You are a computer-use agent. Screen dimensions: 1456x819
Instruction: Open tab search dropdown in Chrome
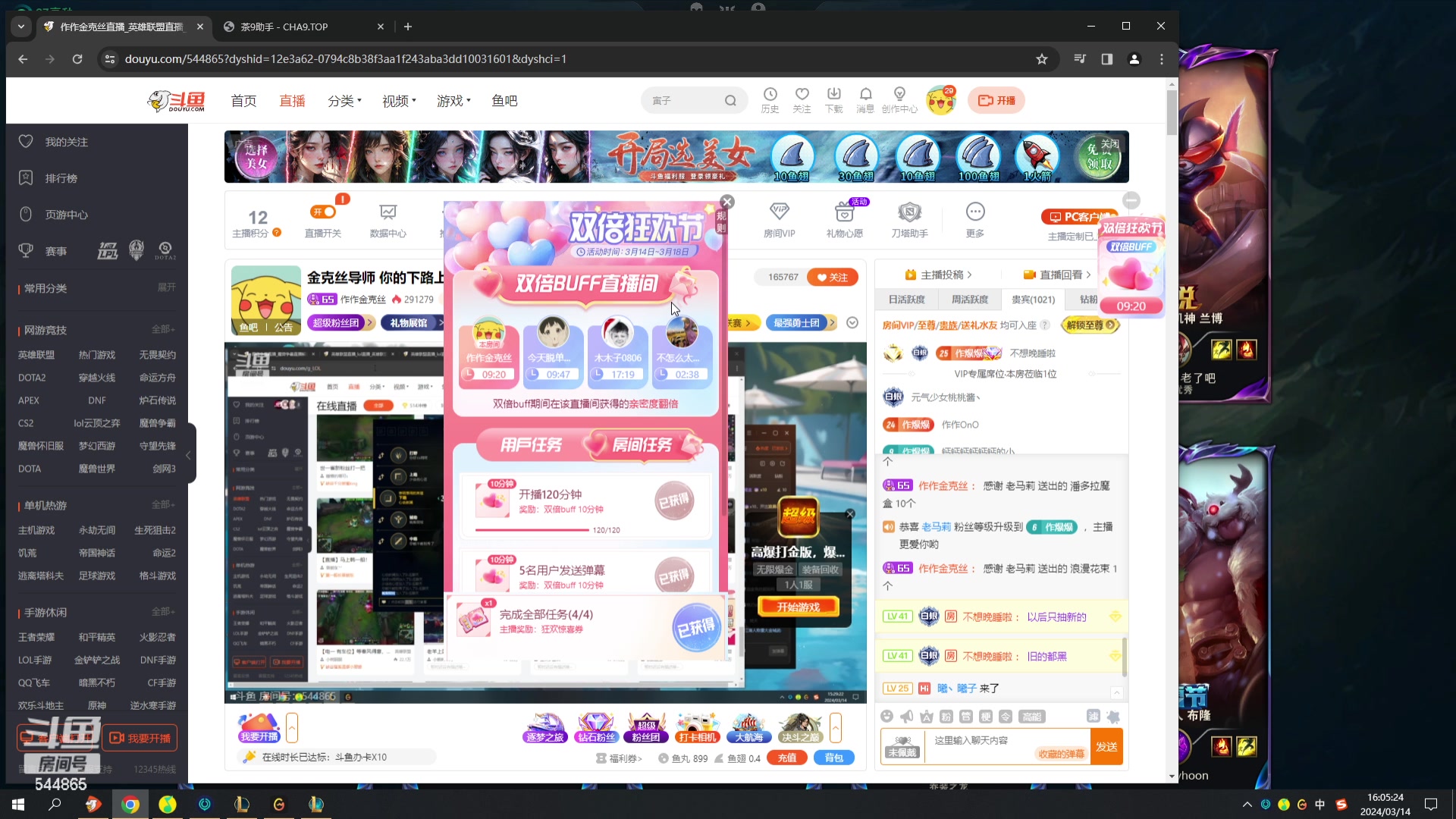pos(21,27)
